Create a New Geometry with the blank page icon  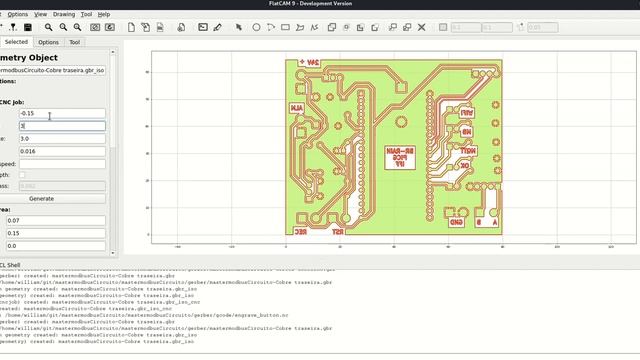pos(131,27)
